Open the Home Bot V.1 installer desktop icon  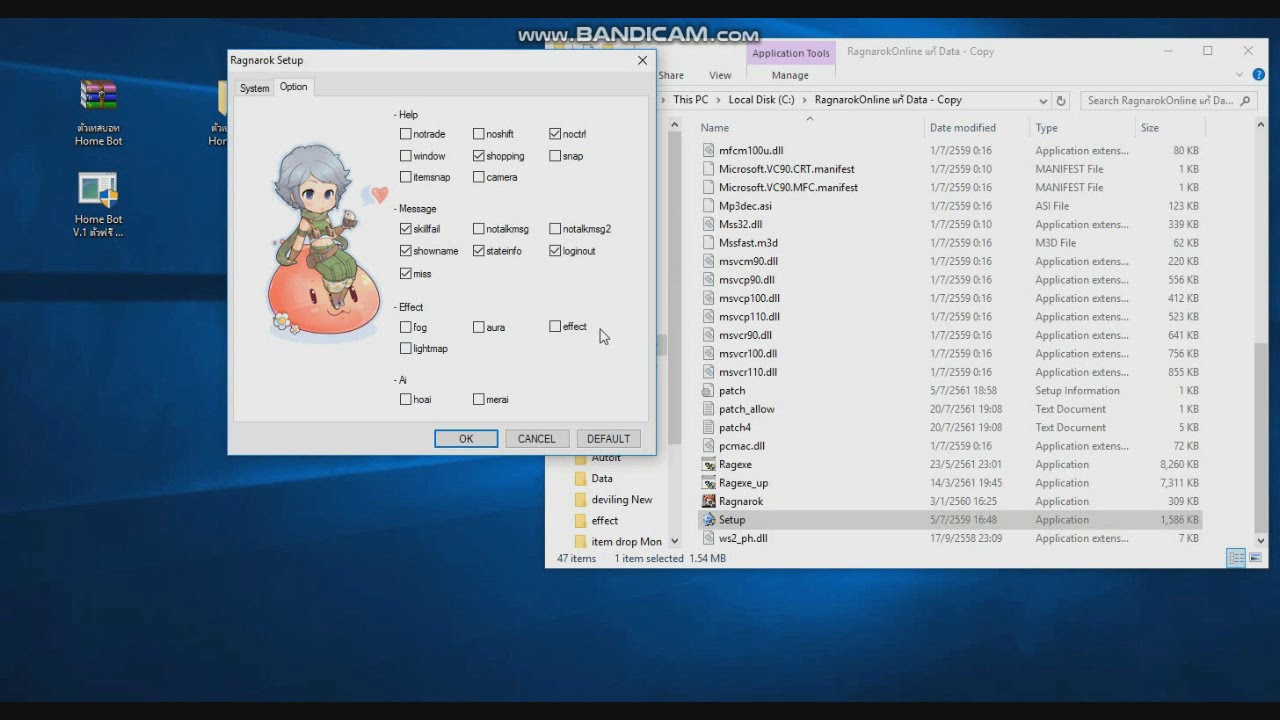click(98, 191)
